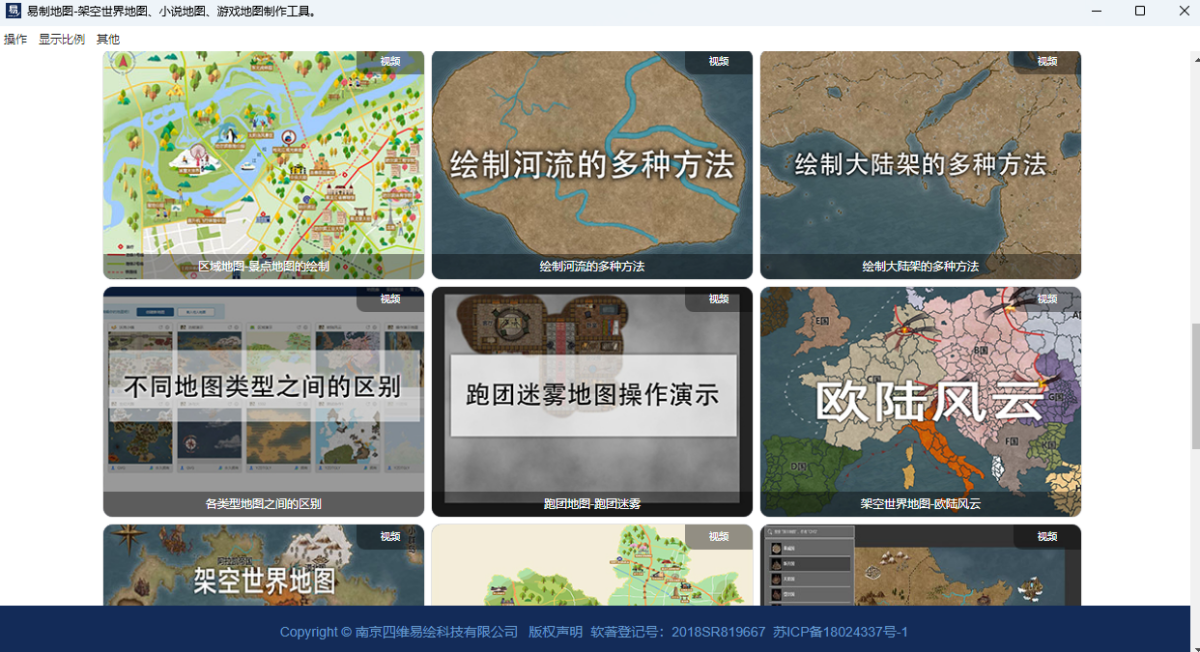
Task: Click 视频 badge on 欧陆风云 card
Action: [1046, 299]
